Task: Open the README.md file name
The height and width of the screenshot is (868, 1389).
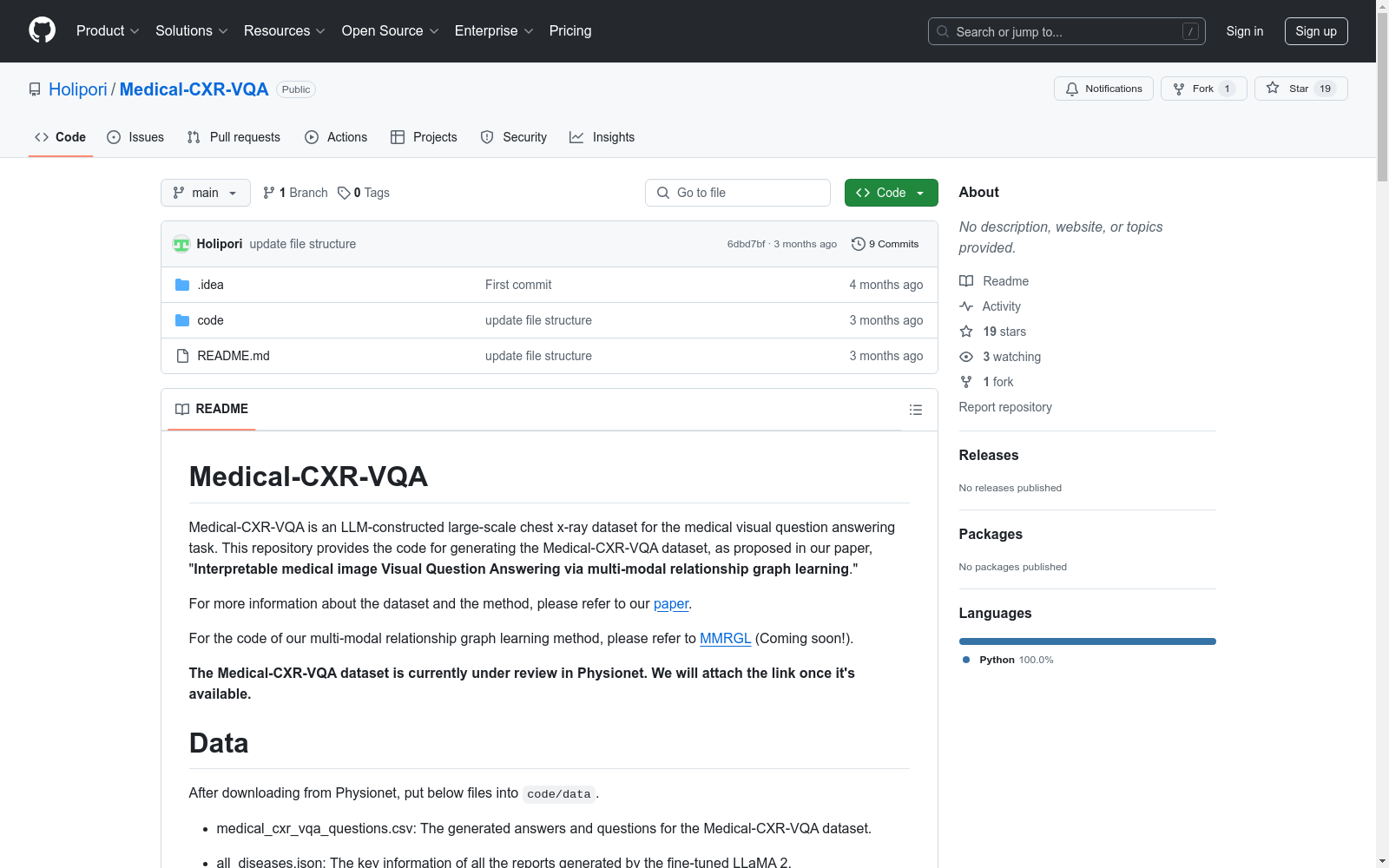Action: [x=234, y=356]
